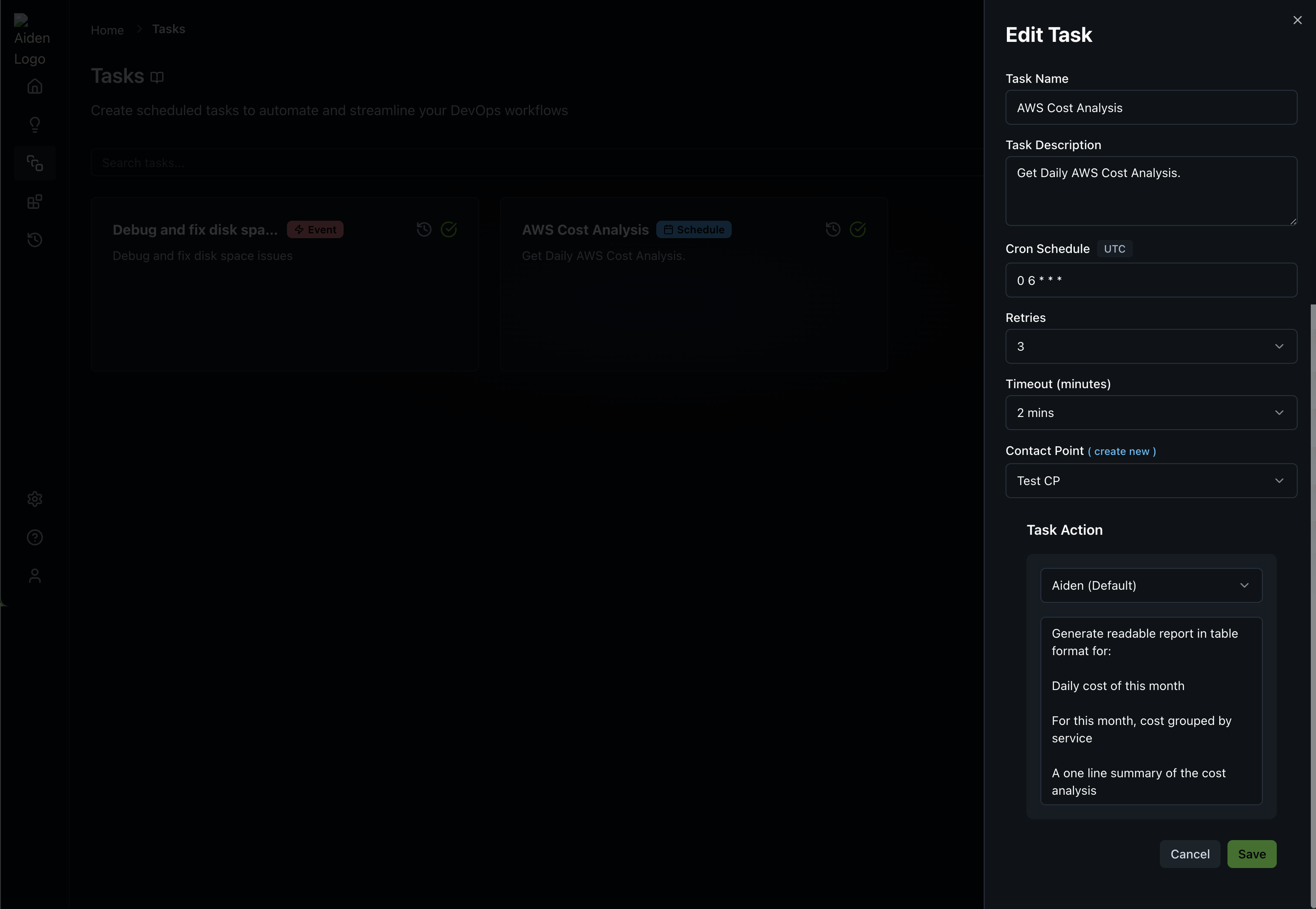Go to Home breadcrumb
Image resolution: width=1316 pixels, height=909 pixels.
click(x=107, y=30)
